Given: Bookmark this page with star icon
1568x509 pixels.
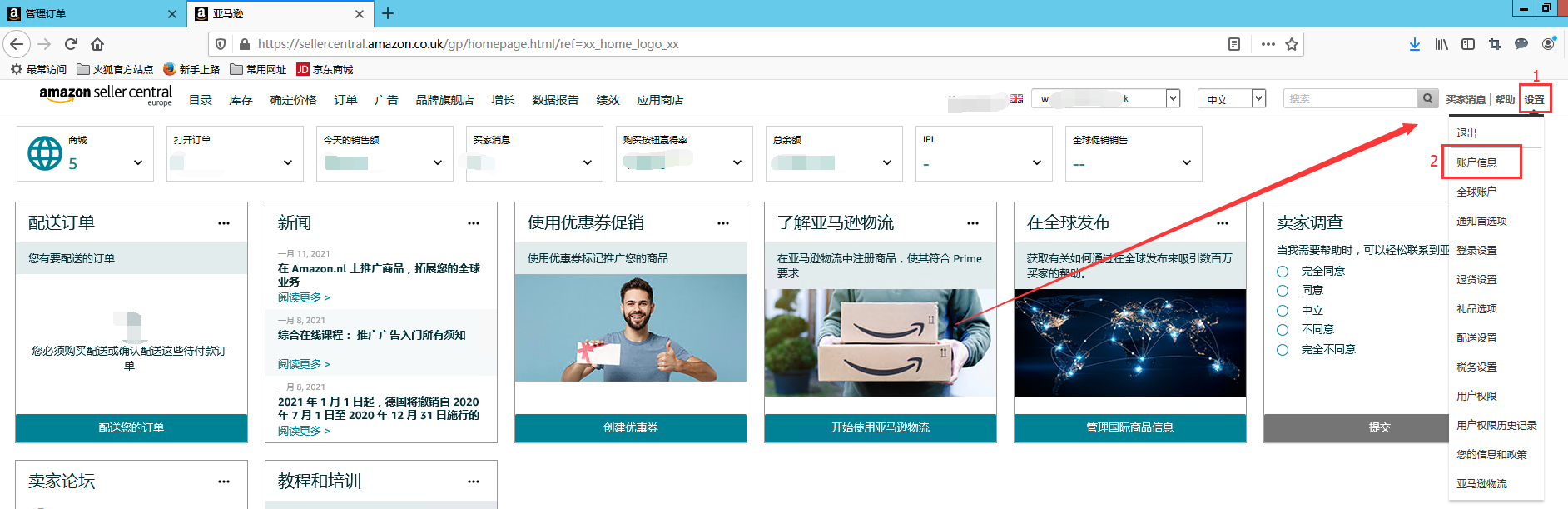Looking at the screenshot, I should pyautogui.click(x=1291, y=44).
